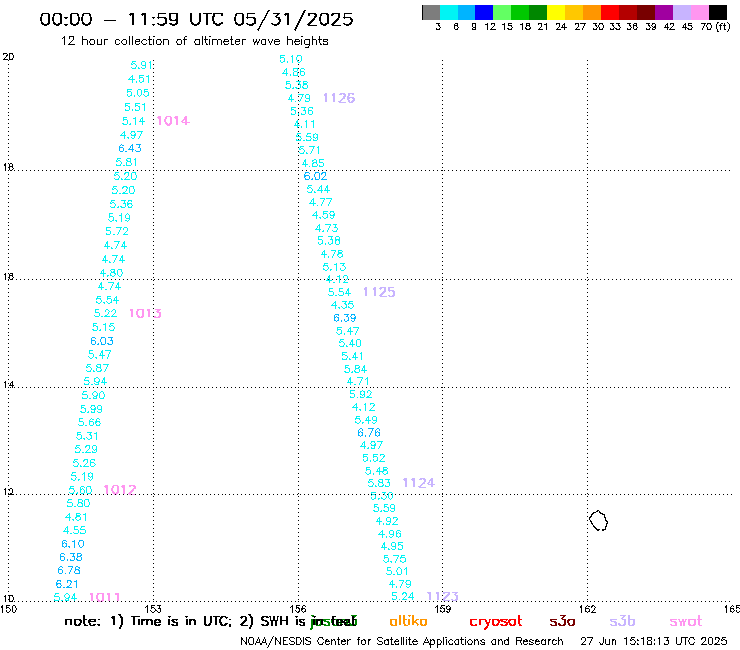Click the lavender pass label 1123
Screen dimensions: 740x650
coord(443,596)
